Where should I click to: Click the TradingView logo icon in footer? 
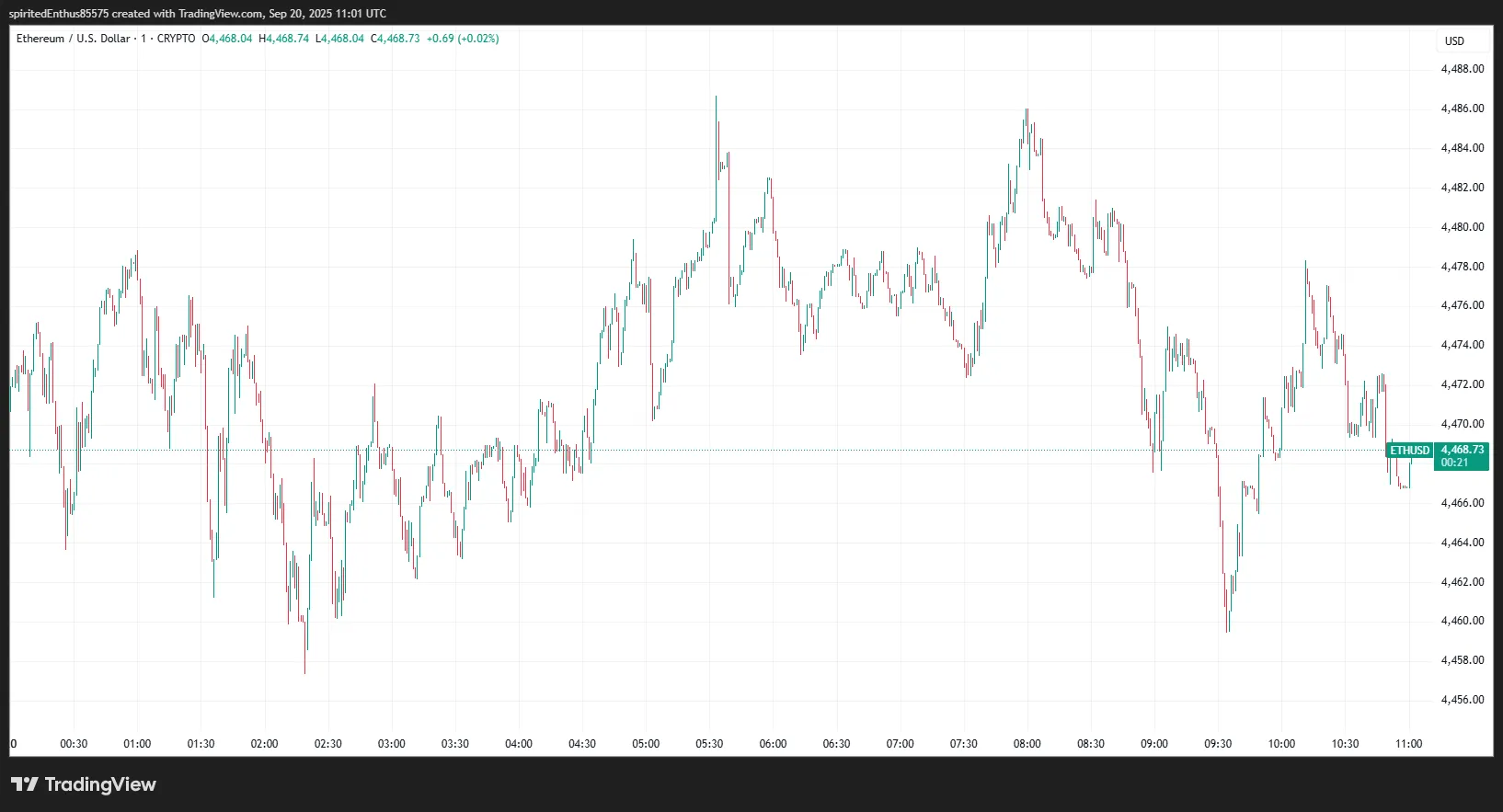click(x=25, y=784)
